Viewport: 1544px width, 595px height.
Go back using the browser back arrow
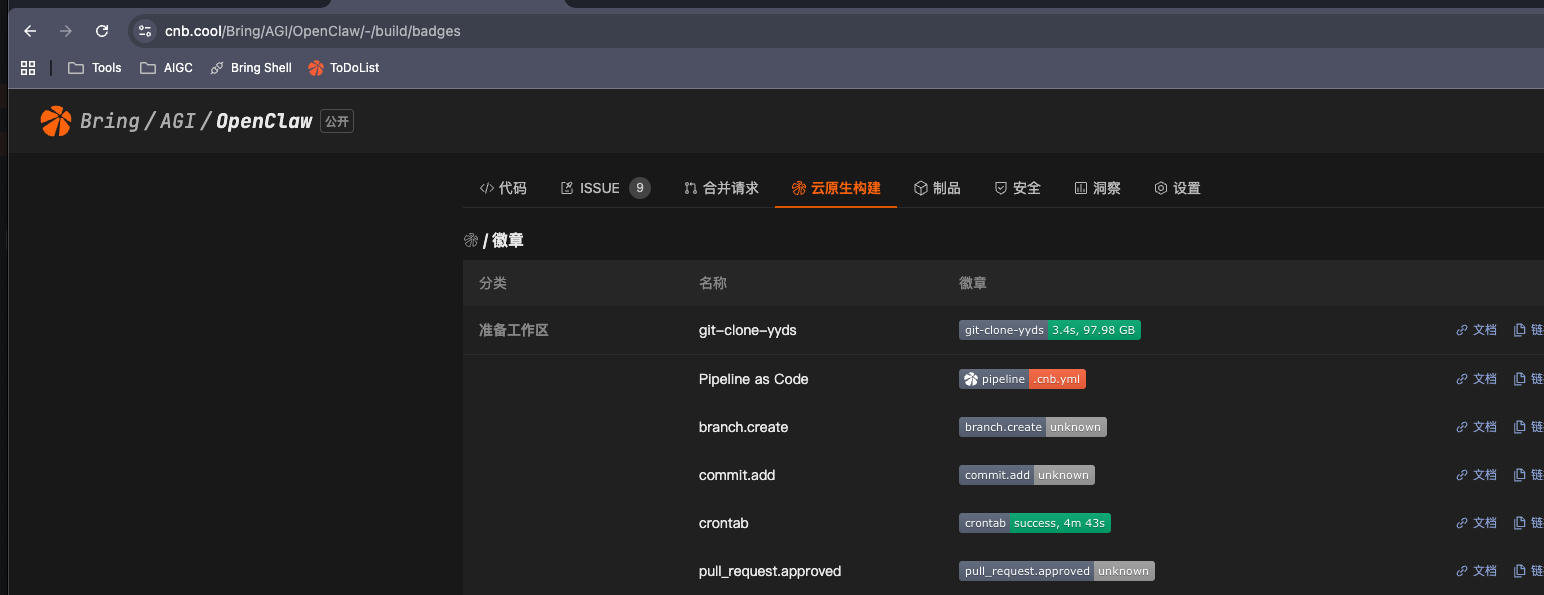coord(30,31)
